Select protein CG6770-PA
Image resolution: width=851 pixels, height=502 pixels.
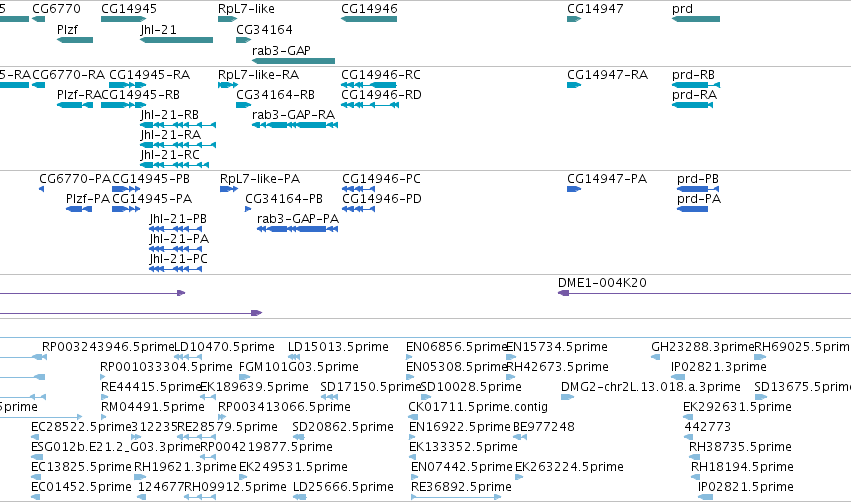74,179
